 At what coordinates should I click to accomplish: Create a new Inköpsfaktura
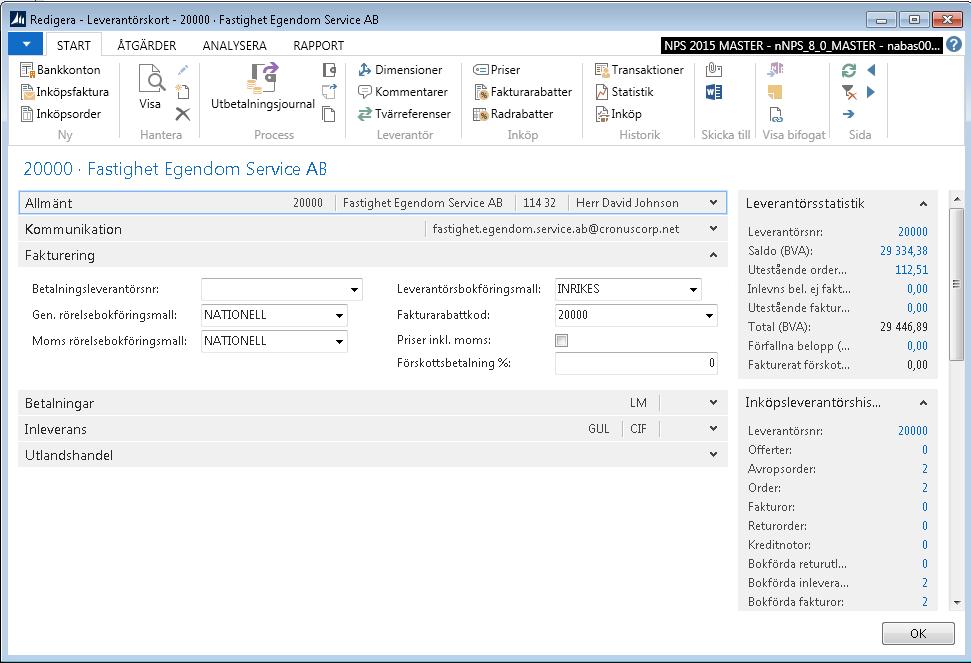[64, 92]
